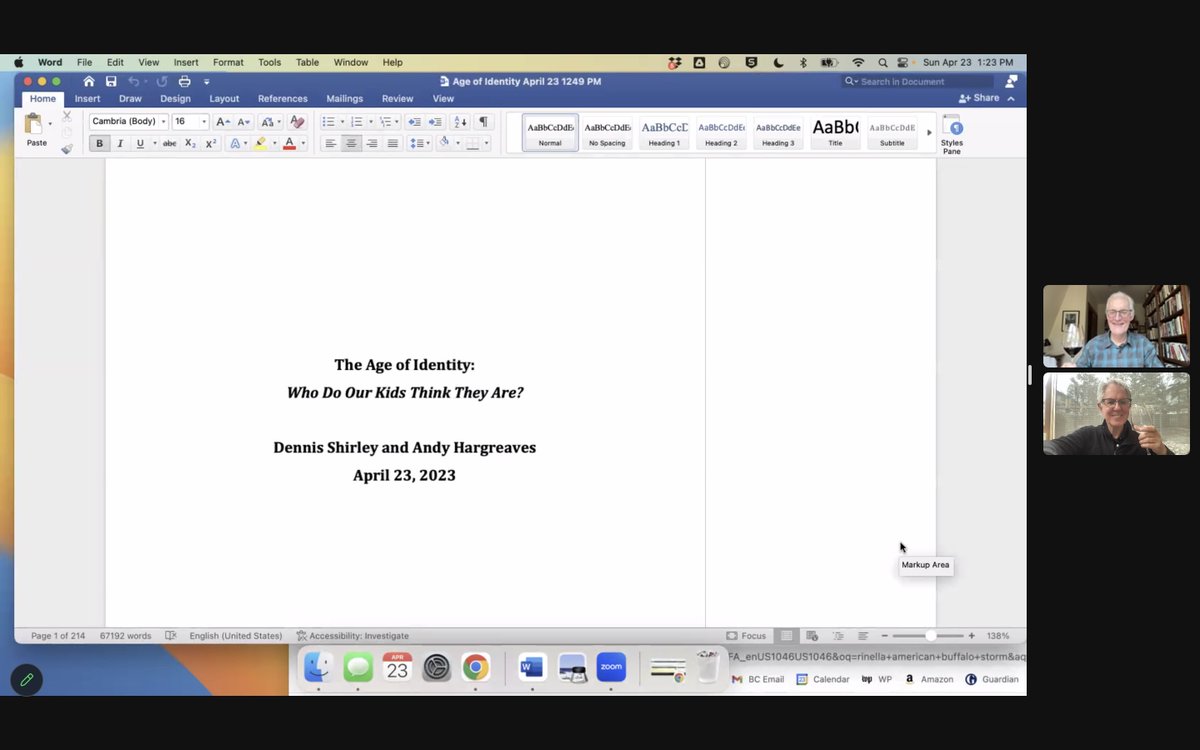Toggle center alignment
Image resolution: width=1200 pixels, height=750 pixels.
tap(351, 143)
